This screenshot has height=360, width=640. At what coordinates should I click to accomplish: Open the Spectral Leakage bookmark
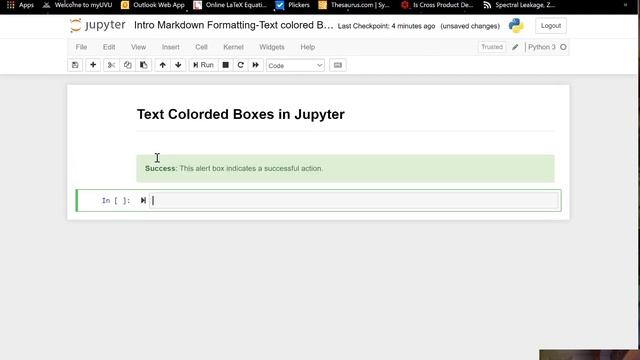click(519, 5)
